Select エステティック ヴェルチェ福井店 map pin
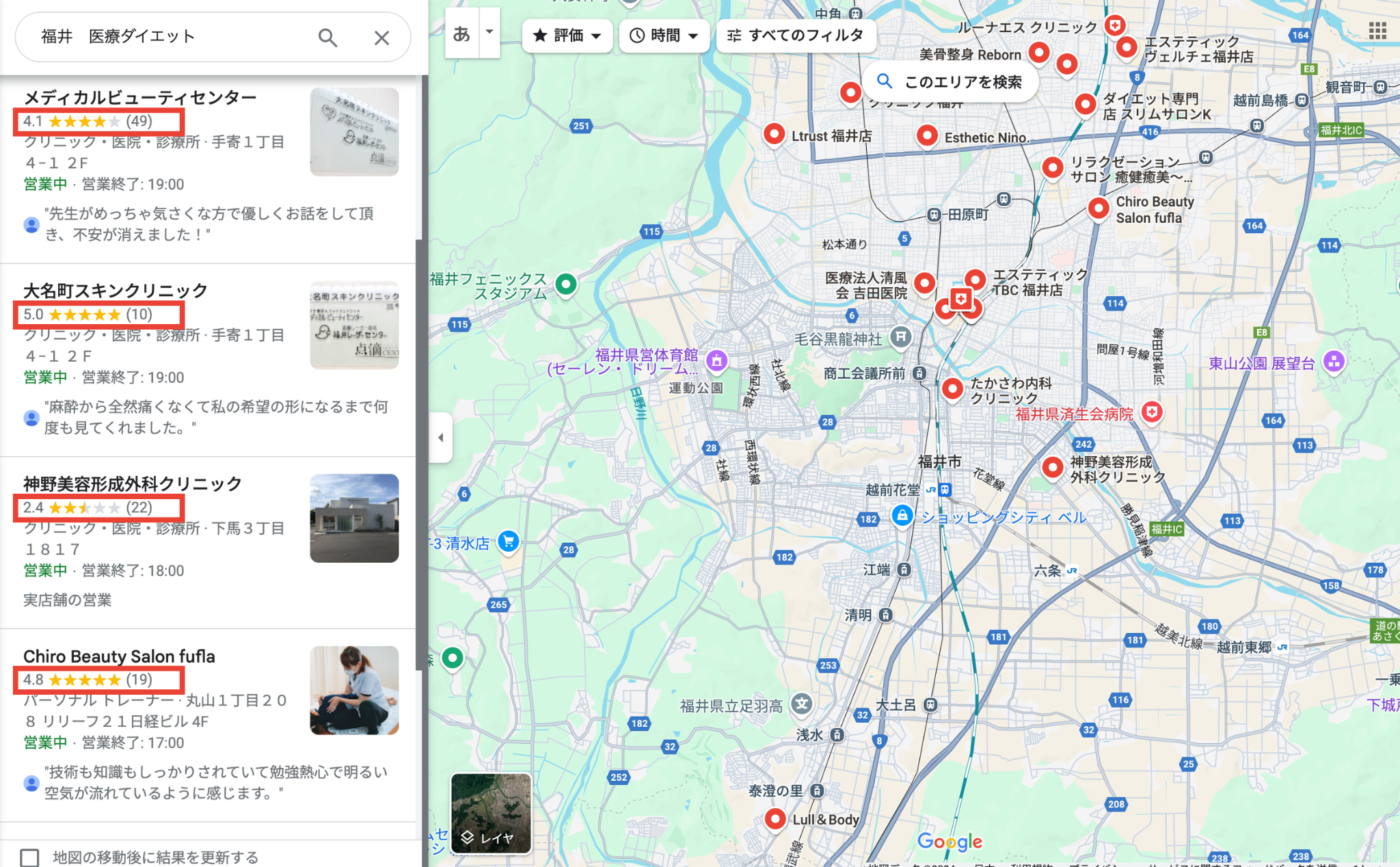The image size is (1400, 867). coord(1127,48)
